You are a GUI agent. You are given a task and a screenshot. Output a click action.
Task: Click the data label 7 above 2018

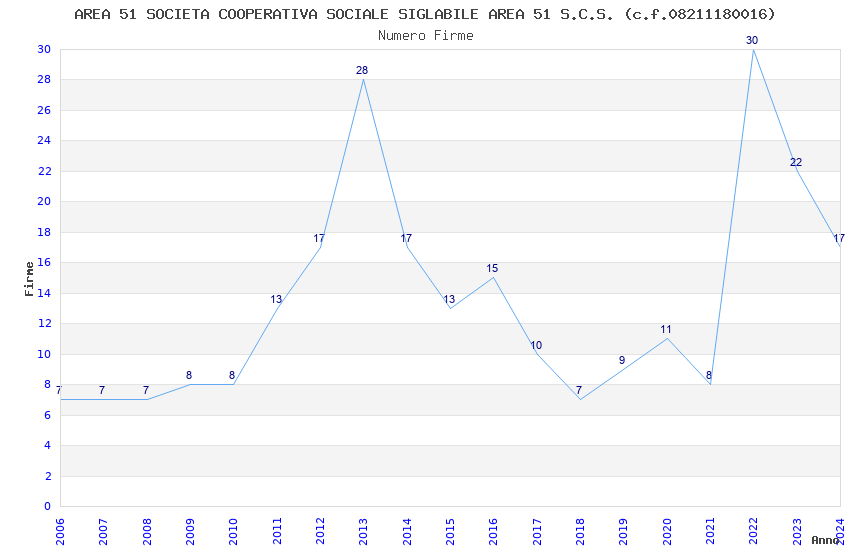579,390
